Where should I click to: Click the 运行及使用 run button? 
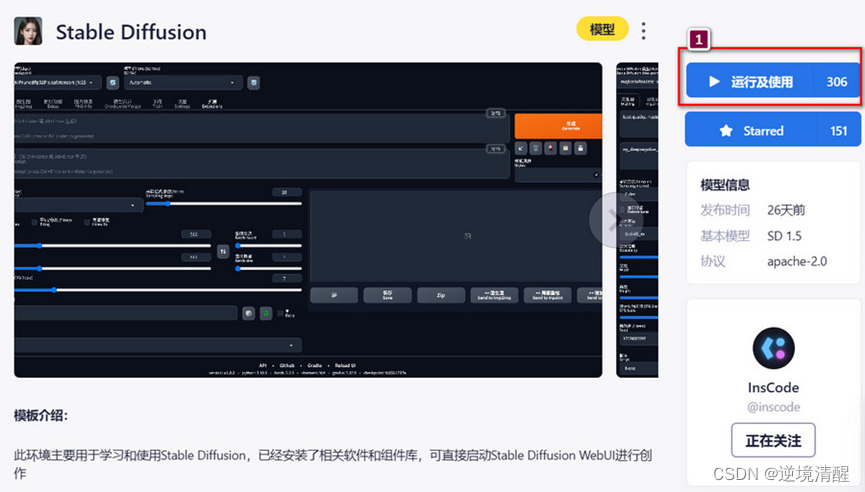click(773, 82)
